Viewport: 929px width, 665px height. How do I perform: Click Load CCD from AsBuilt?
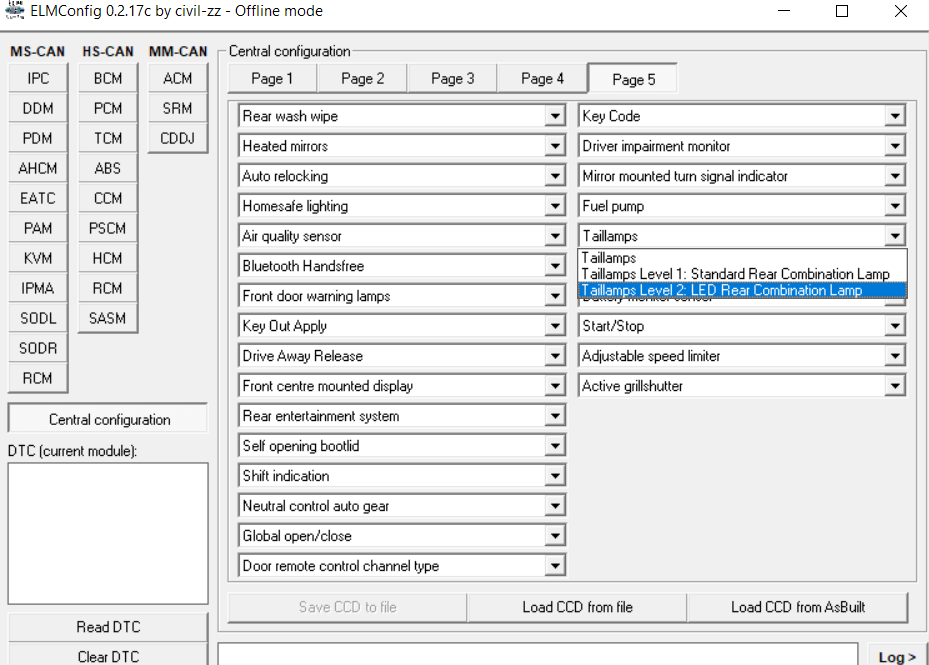coord(796,607)
